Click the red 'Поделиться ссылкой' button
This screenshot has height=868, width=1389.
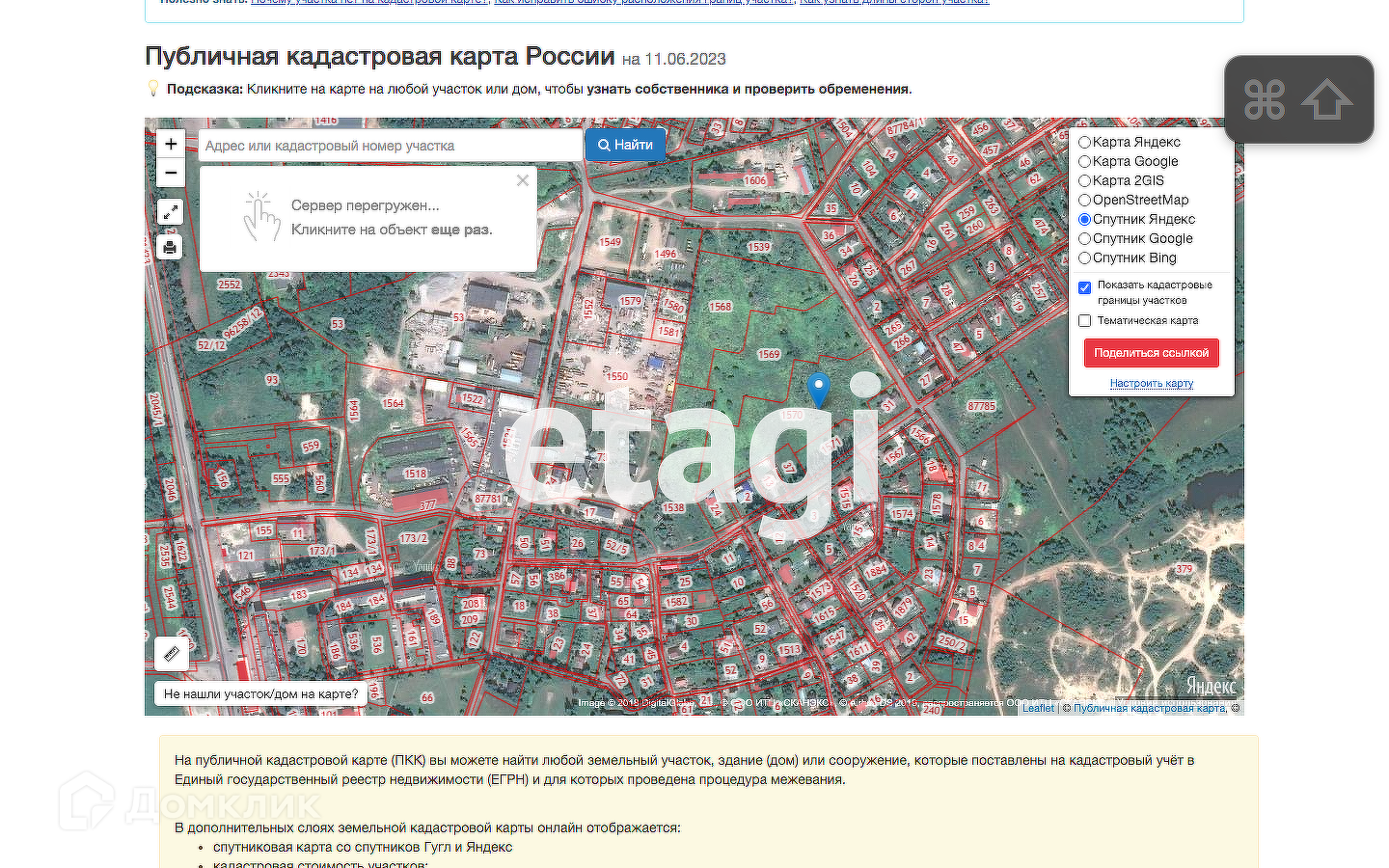click(1152, 353)
